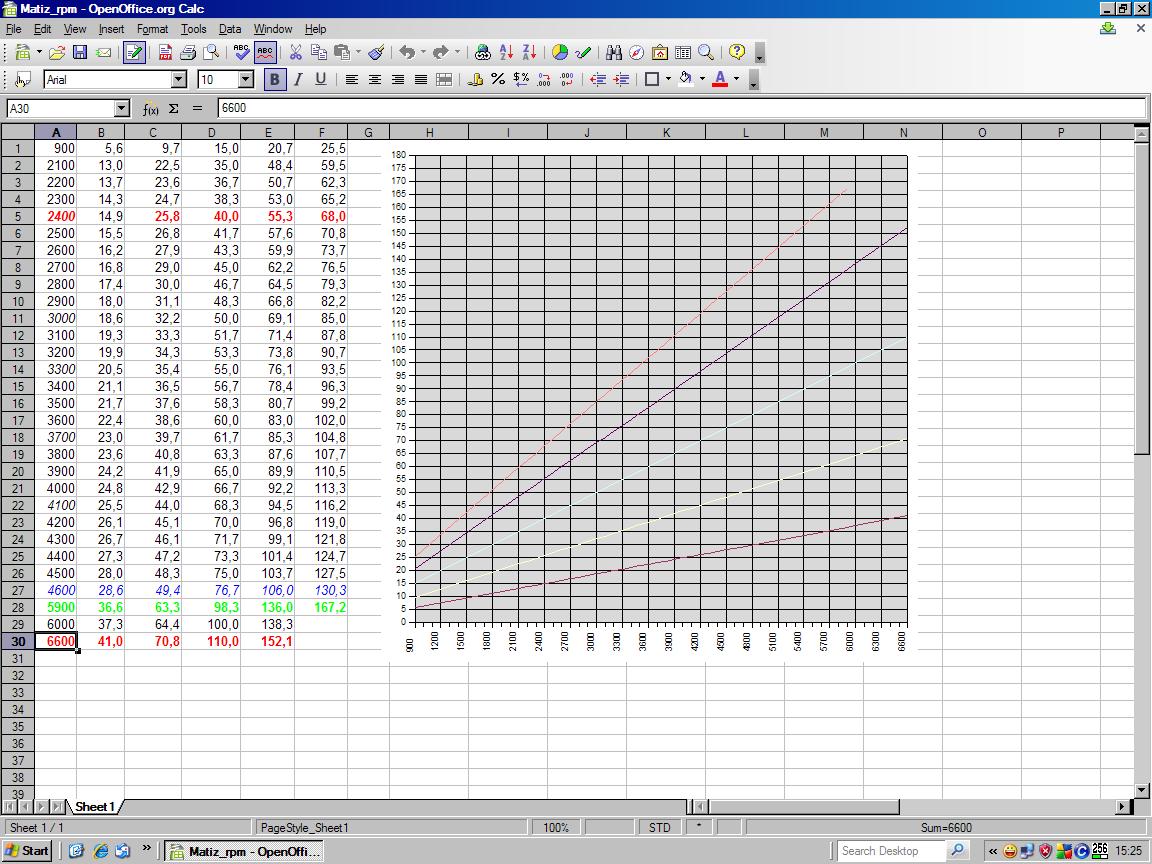Click the Merge Cells icon
Viewport: 1152px width, 864px height.
click(444, 79)
